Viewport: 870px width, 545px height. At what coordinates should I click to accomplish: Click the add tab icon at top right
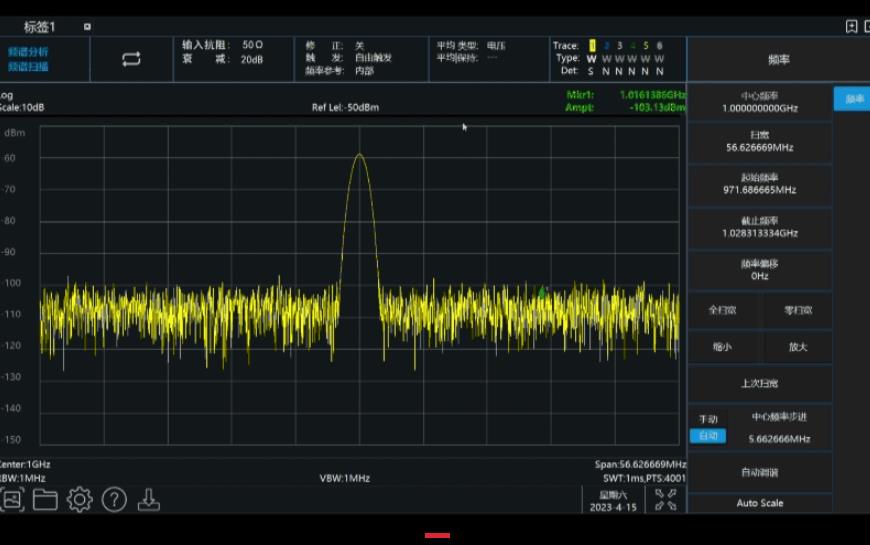click(851, 27)
